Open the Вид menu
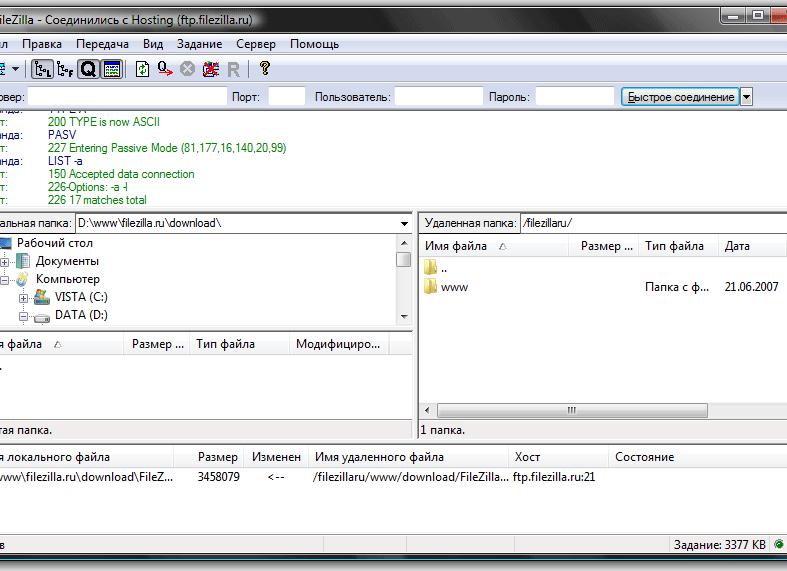This screenshot has height=571, width=787. coord(153,44)
